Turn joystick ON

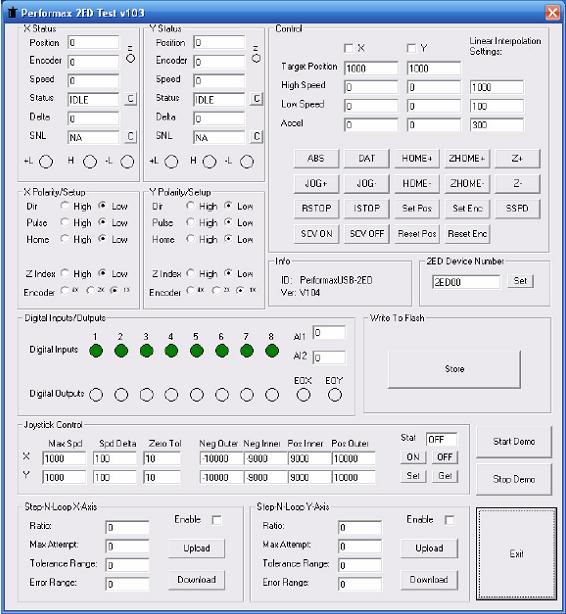pos(413,457)
